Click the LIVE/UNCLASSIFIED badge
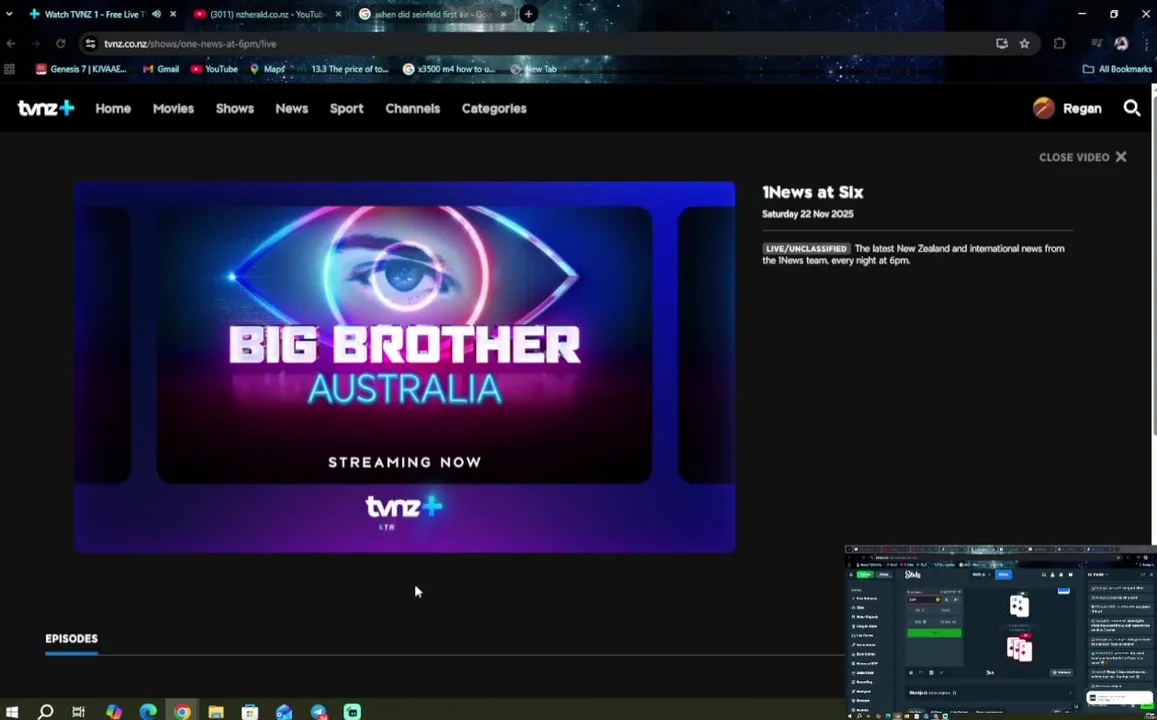 coord(806,249)
